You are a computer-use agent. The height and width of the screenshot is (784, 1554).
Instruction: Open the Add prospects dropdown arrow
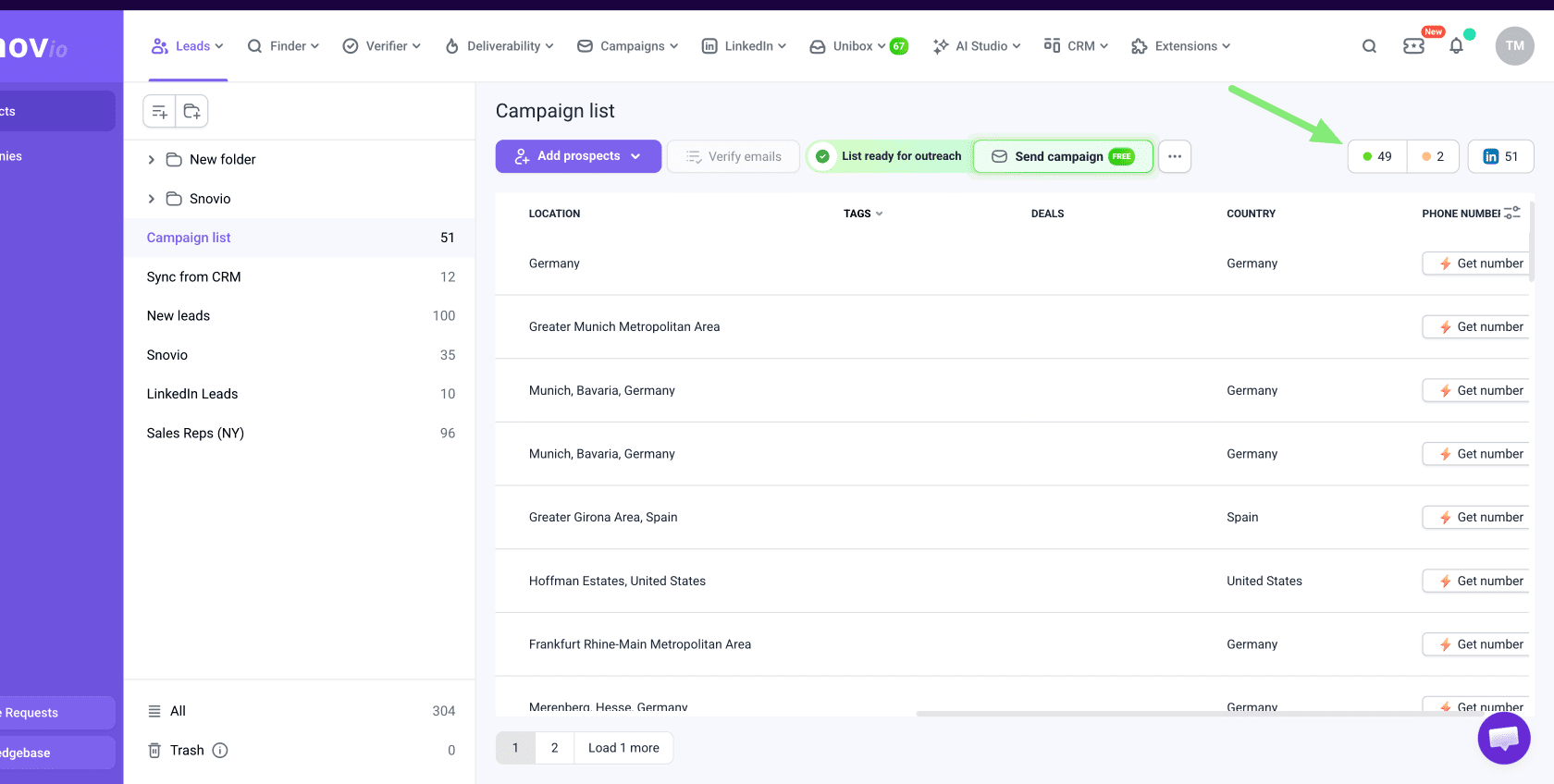[x=635, y=156]
